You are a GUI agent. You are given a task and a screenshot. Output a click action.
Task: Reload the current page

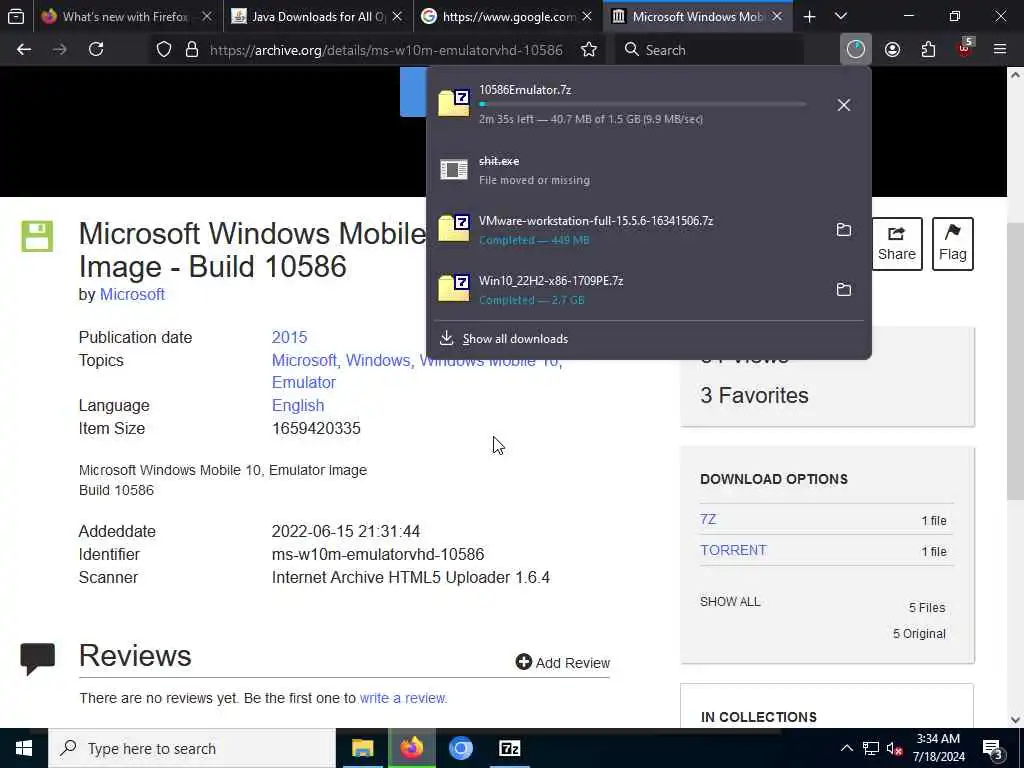point(96,50)
